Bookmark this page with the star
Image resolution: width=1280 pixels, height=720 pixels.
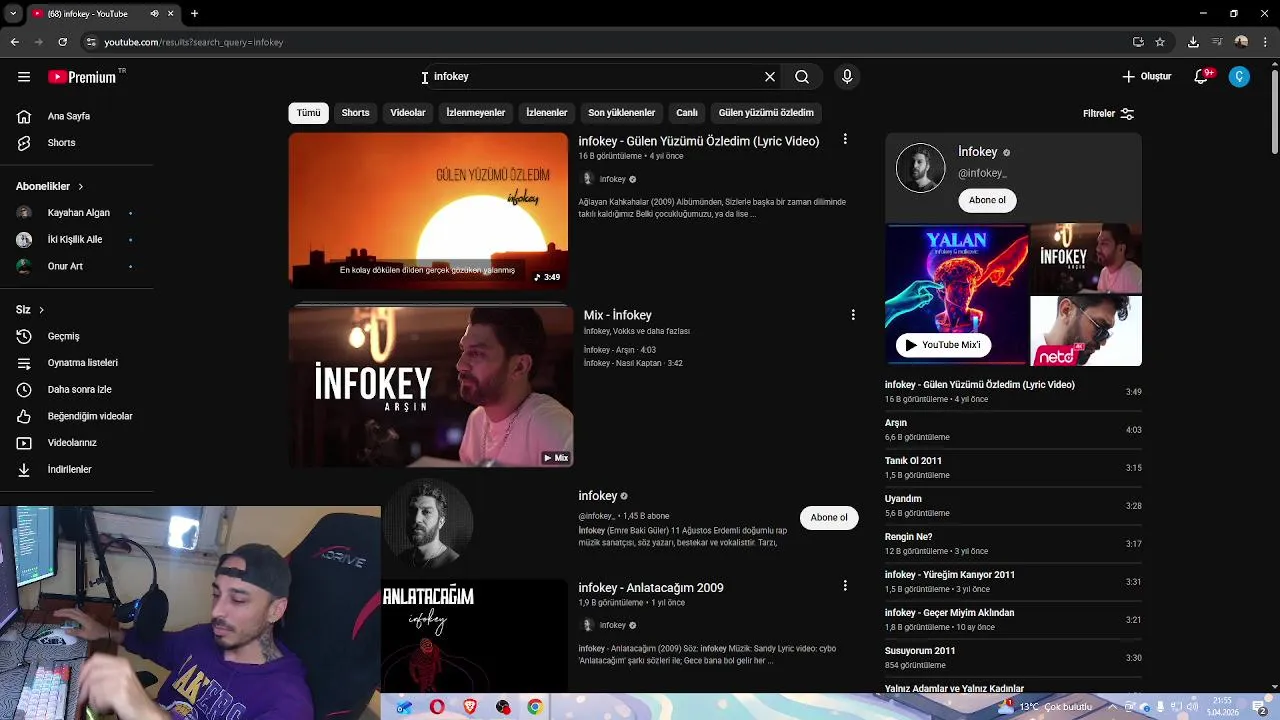tap(1160, 42)
